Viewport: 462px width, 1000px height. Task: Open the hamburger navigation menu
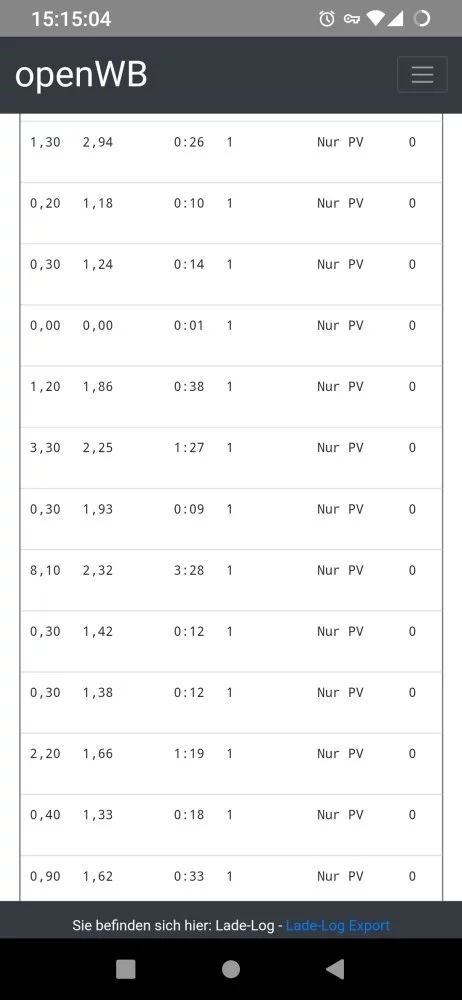click(422, 75)
